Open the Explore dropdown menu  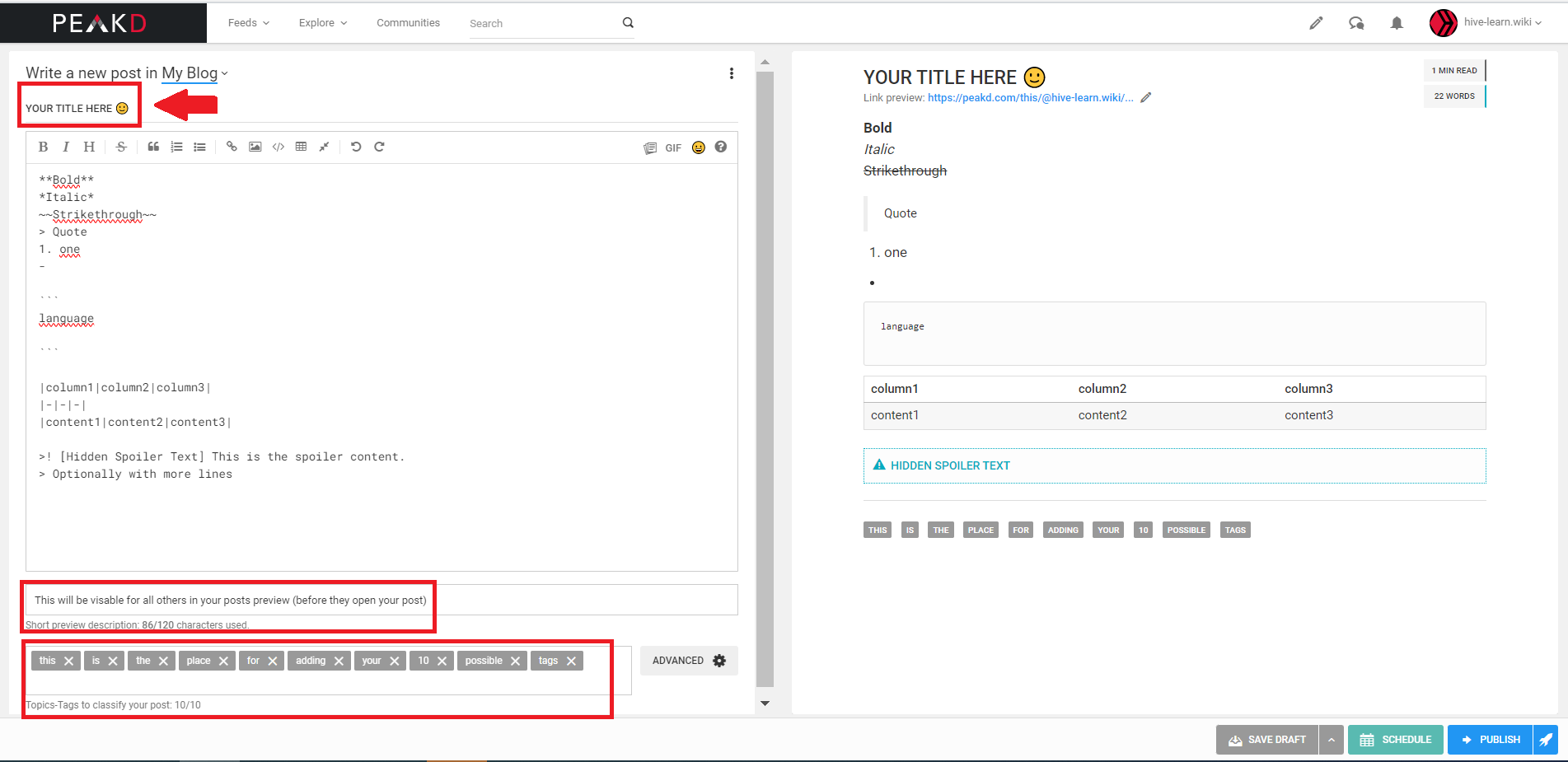click(323, 23)
